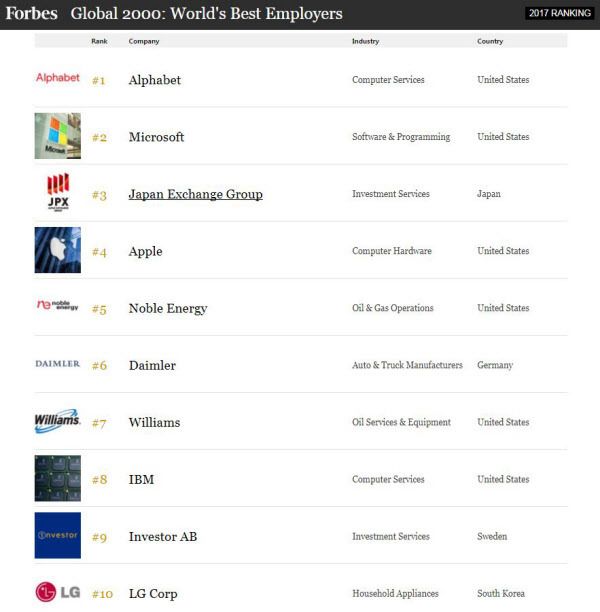Click 'United States' in IBM row

pyautogui.click(x=503, y=479)
